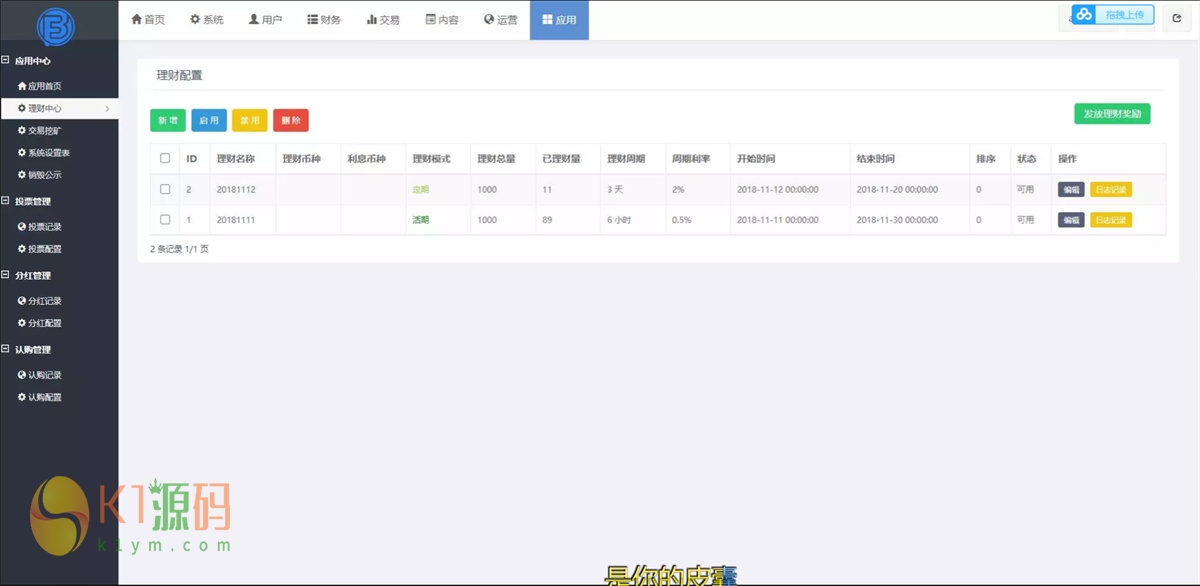This screenshot has width=1200, height=586.
Task: Click 日志记录 for record 20181111
Action: (1111, 220)
